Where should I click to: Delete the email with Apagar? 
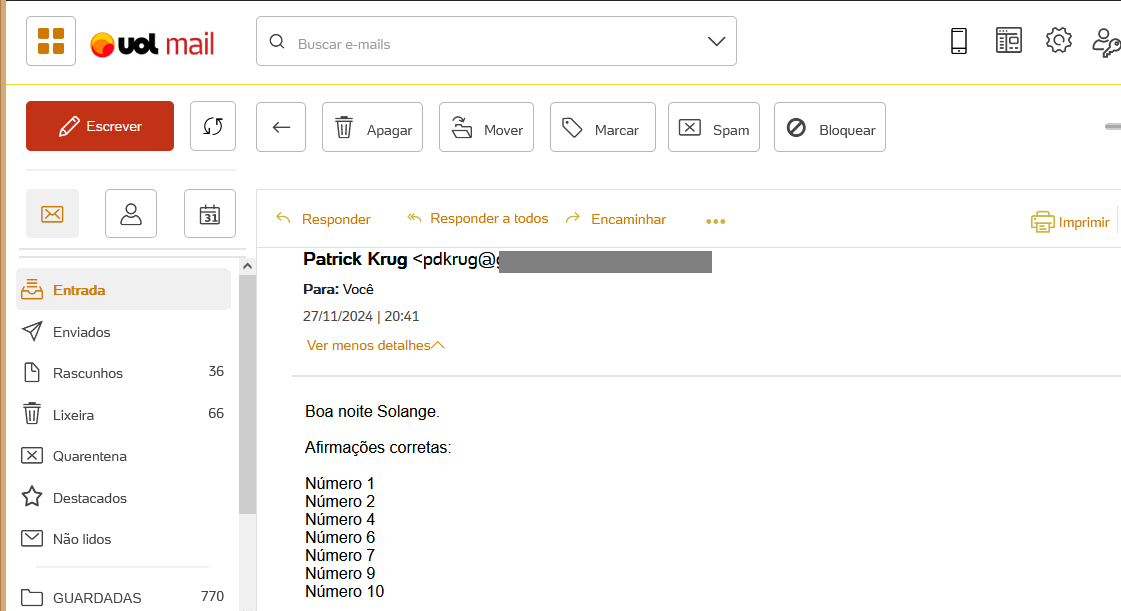click(x=372, y=128)
